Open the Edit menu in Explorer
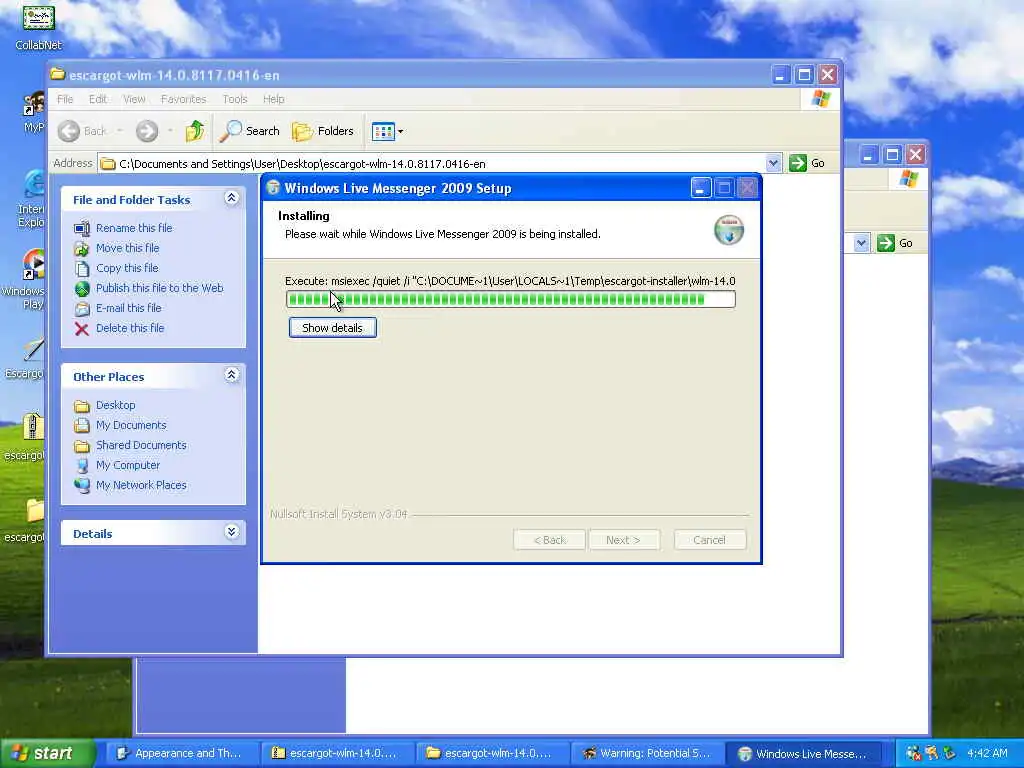This screenshot has width=1024, height=768. point(98,99)
